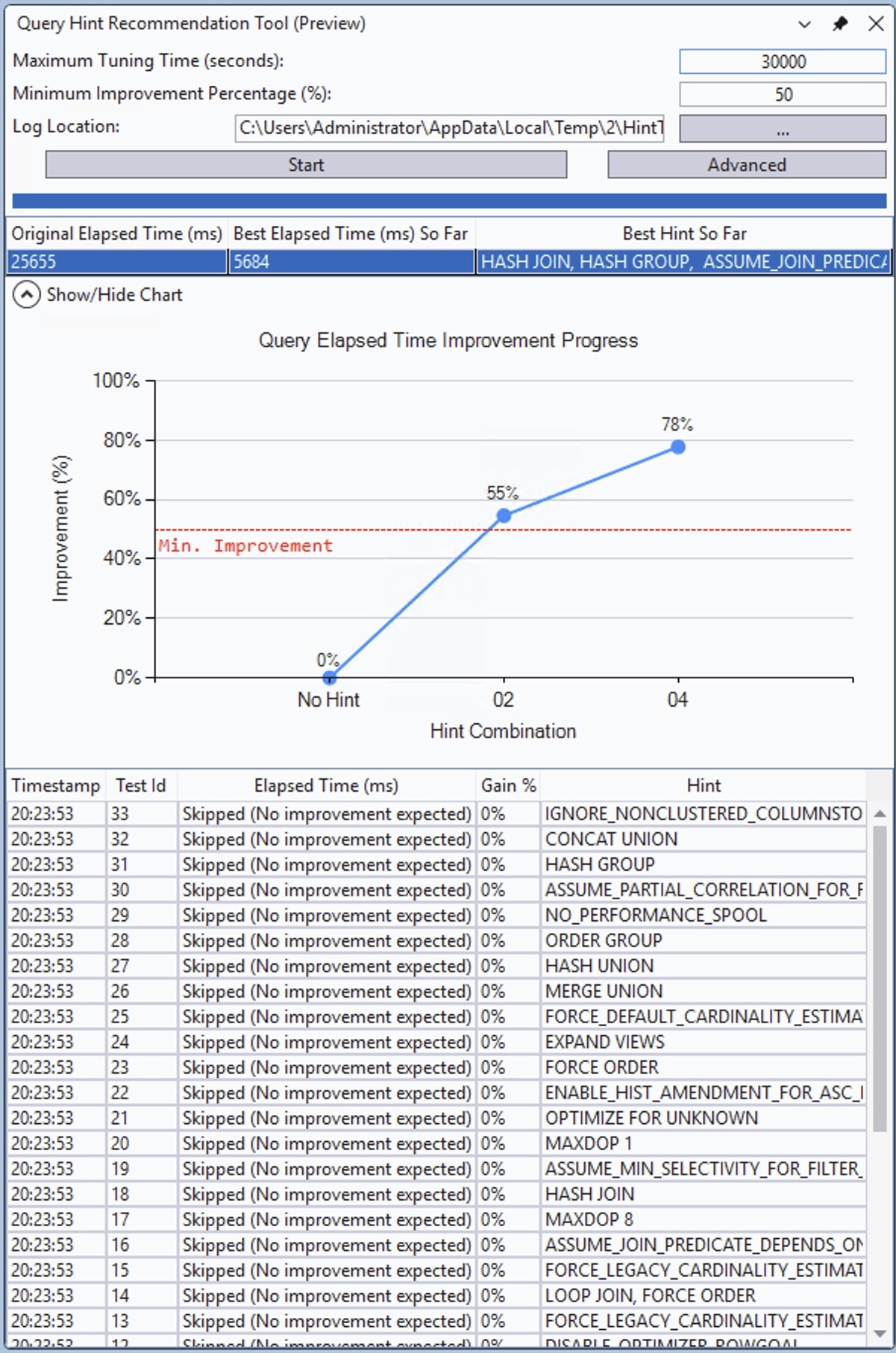Open the window position dropdown arrow

pyautogui.click(x=804, y=24)
